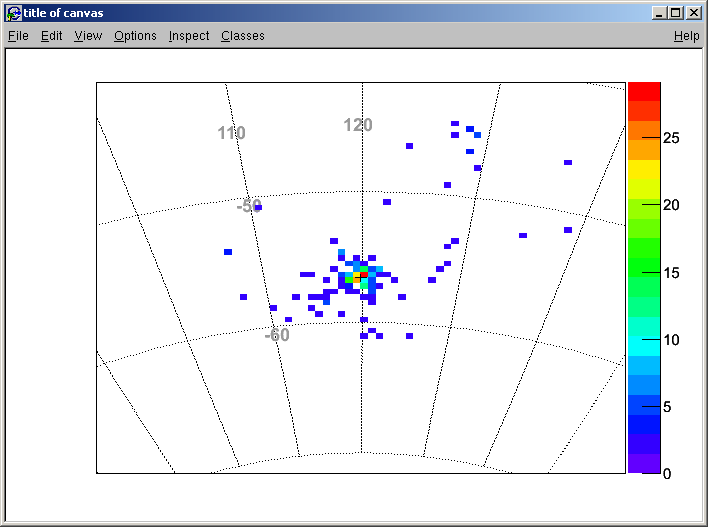Click the yellow band of the color palette
Image resolution: width=708 pixels, height=527 pixels.
(x=644, y=170)
